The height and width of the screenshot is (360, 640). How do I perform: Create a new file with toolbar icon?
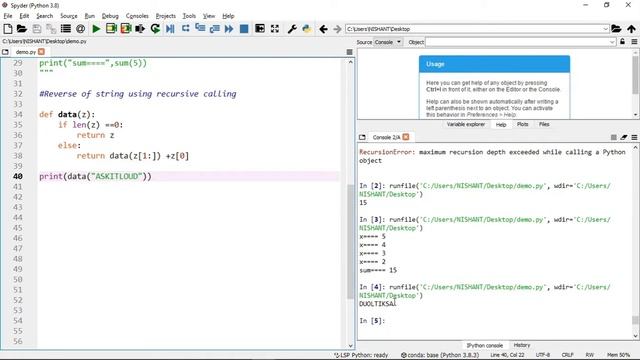pyautogui.click(x=7, y=29)
